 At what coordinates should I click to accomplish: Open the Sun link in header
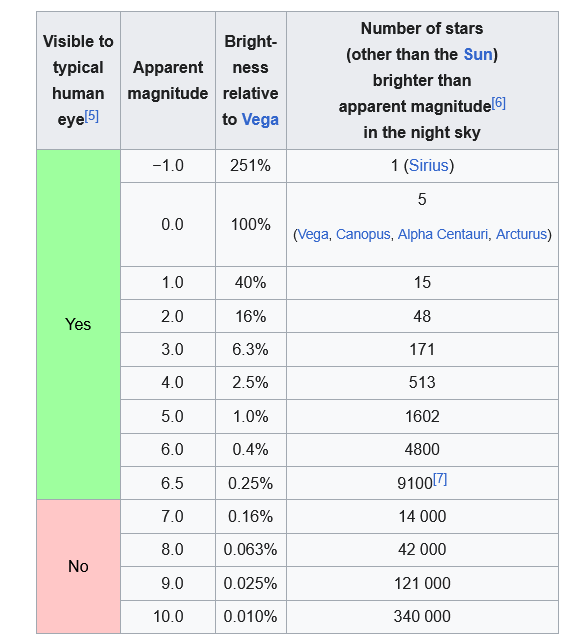478,54
